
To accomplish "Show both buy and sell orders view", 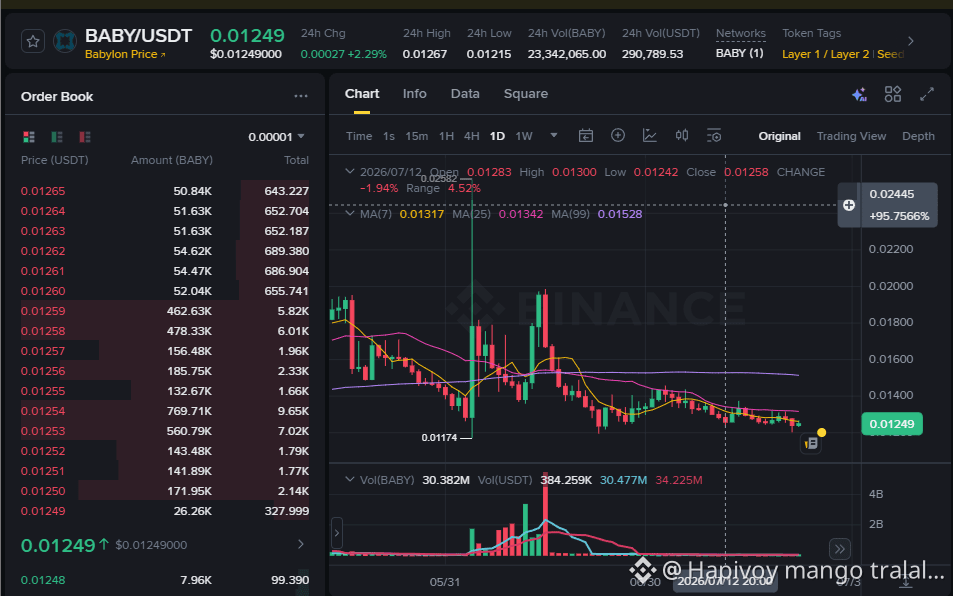I will click(x=29, y=137).
